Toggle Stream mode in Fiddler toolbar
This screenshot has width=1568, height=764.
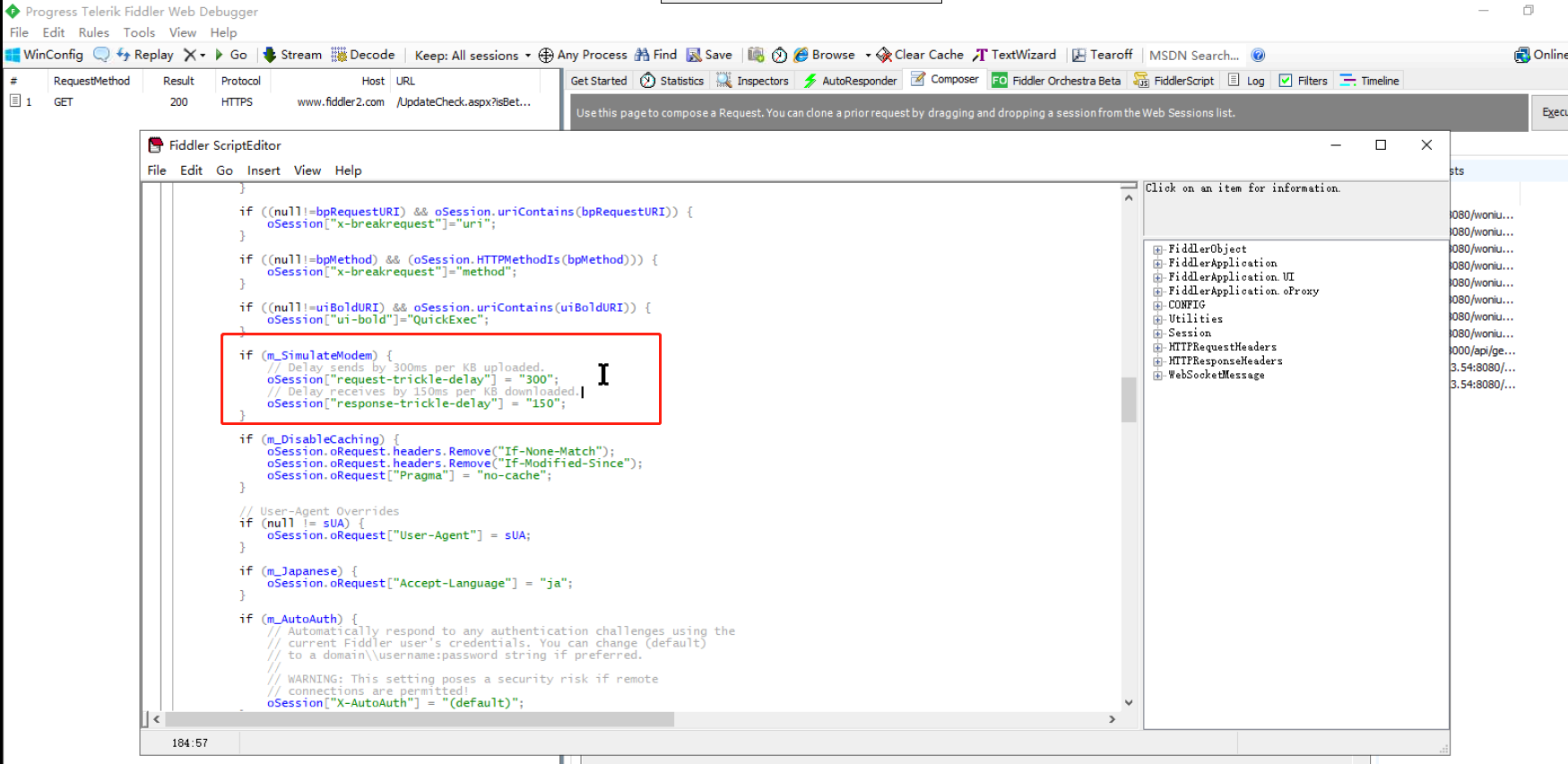pyautogui.click(x=292, y=55)
